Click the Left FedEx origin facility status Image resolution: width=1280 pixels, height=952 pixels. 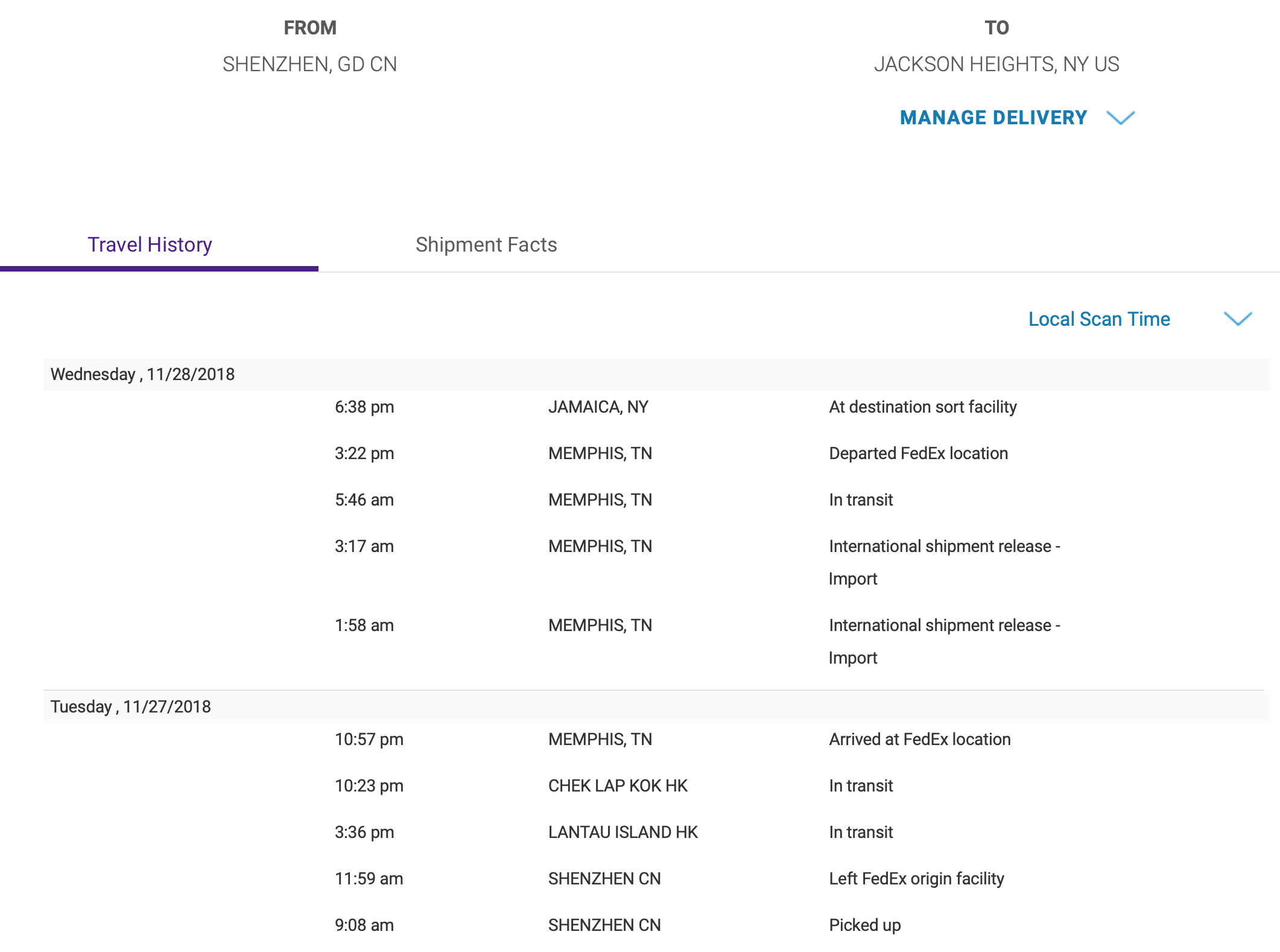(916, 879)
